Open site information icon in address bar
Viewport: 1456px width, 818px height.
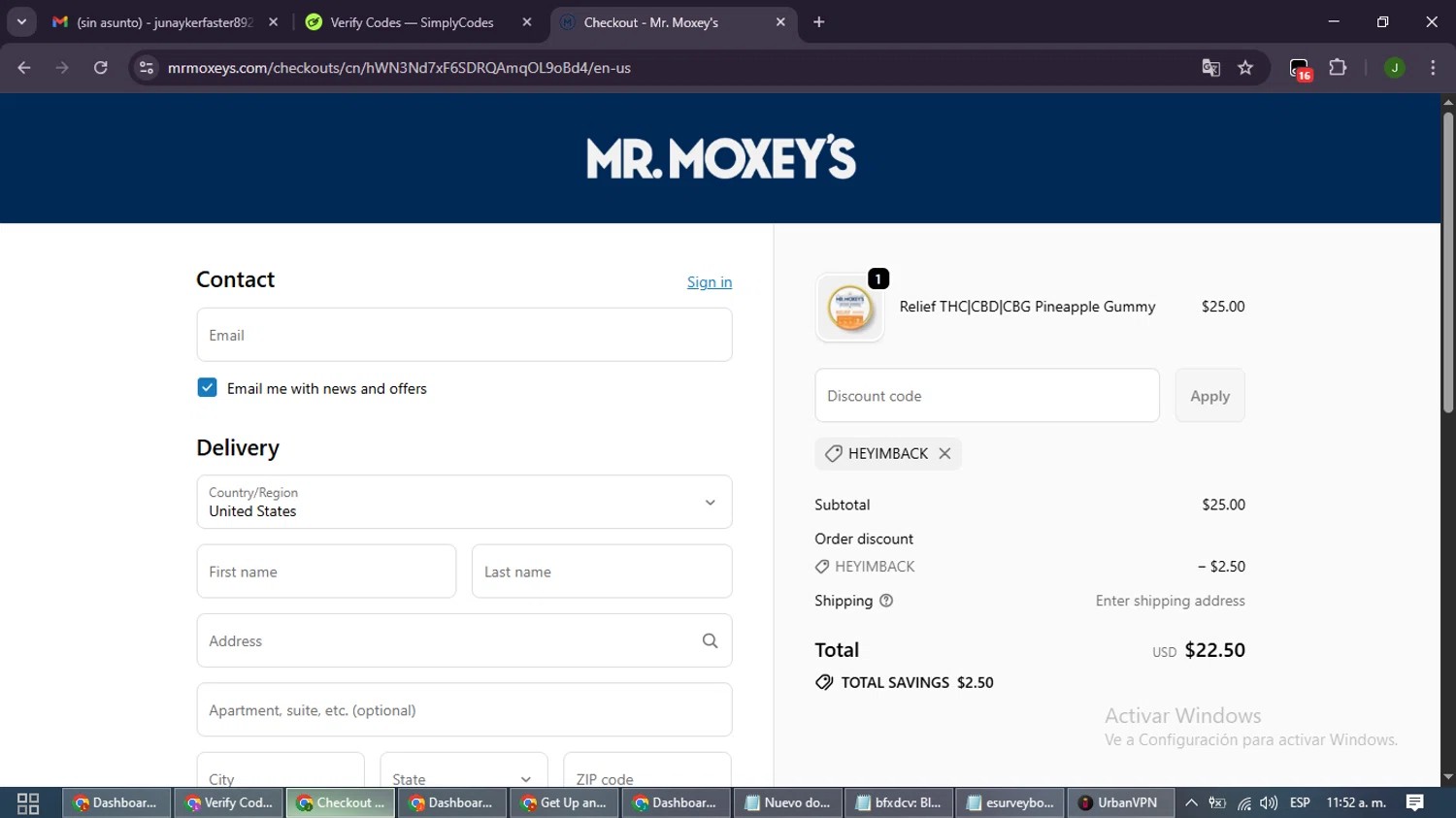[147, 68]
